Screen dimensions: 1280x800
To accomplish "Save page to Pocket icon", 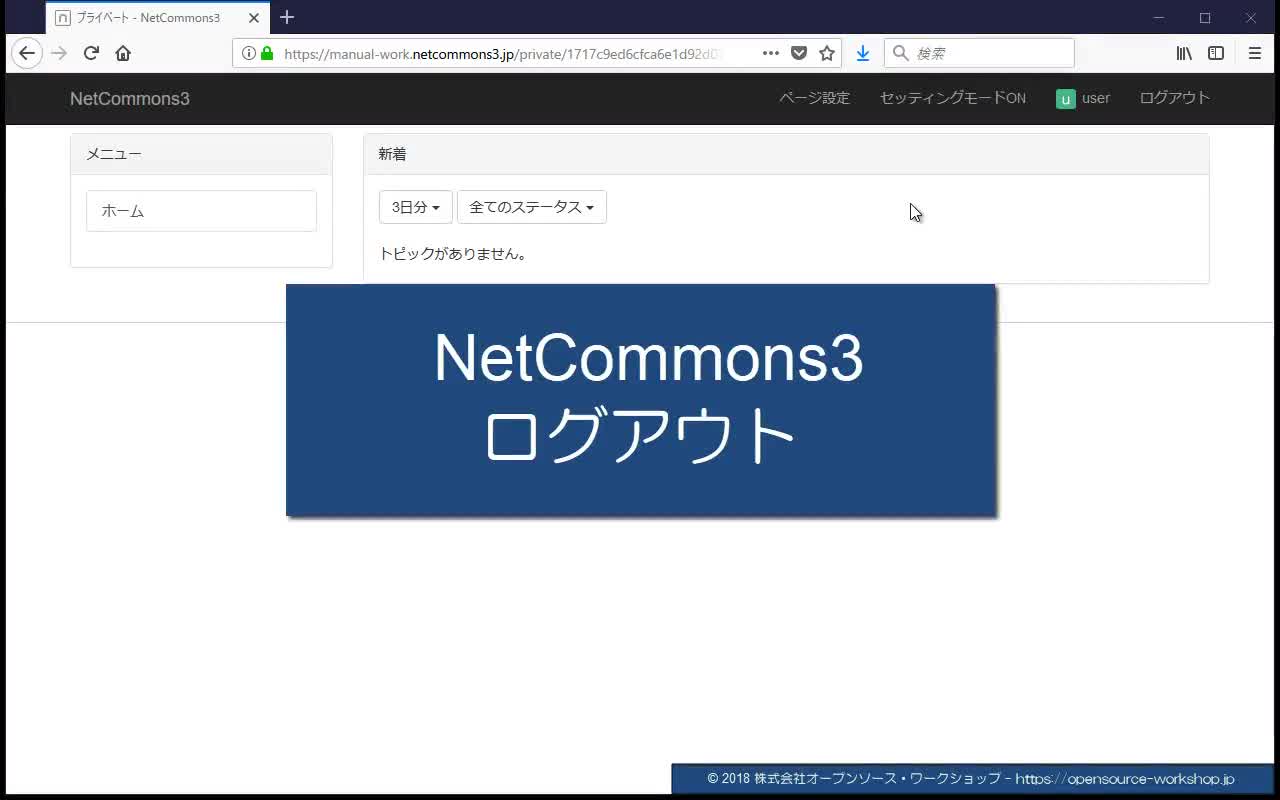I will (799, 53).
